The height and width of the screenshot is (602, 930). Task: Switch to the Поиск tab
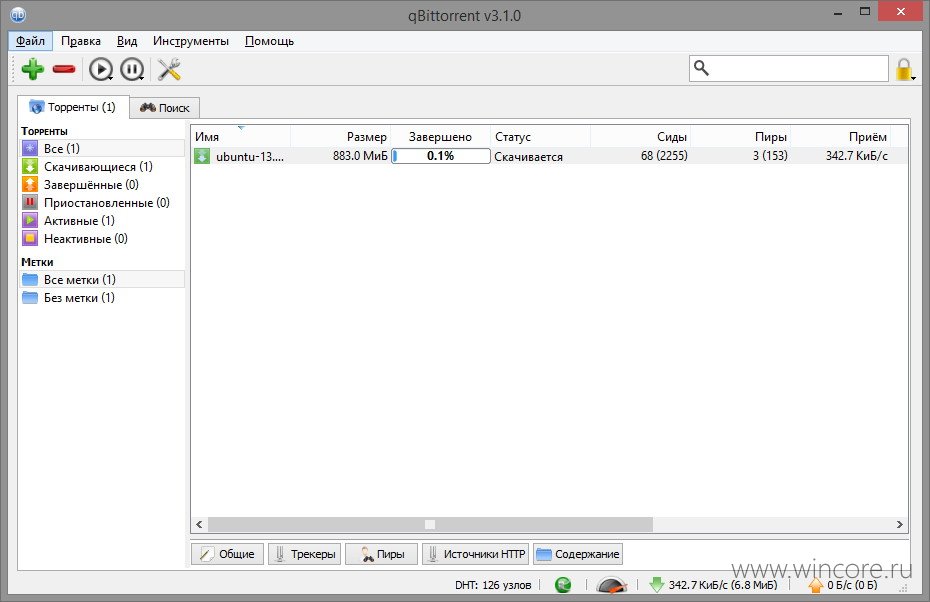[164, 108]
